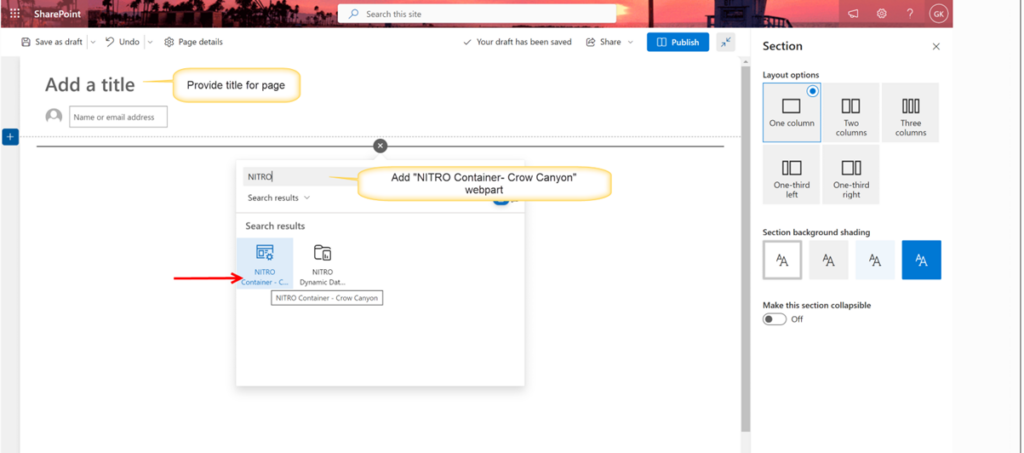Toggle Make this section collapsible switch
The image size is (1024, 453).
pos(775,319)
